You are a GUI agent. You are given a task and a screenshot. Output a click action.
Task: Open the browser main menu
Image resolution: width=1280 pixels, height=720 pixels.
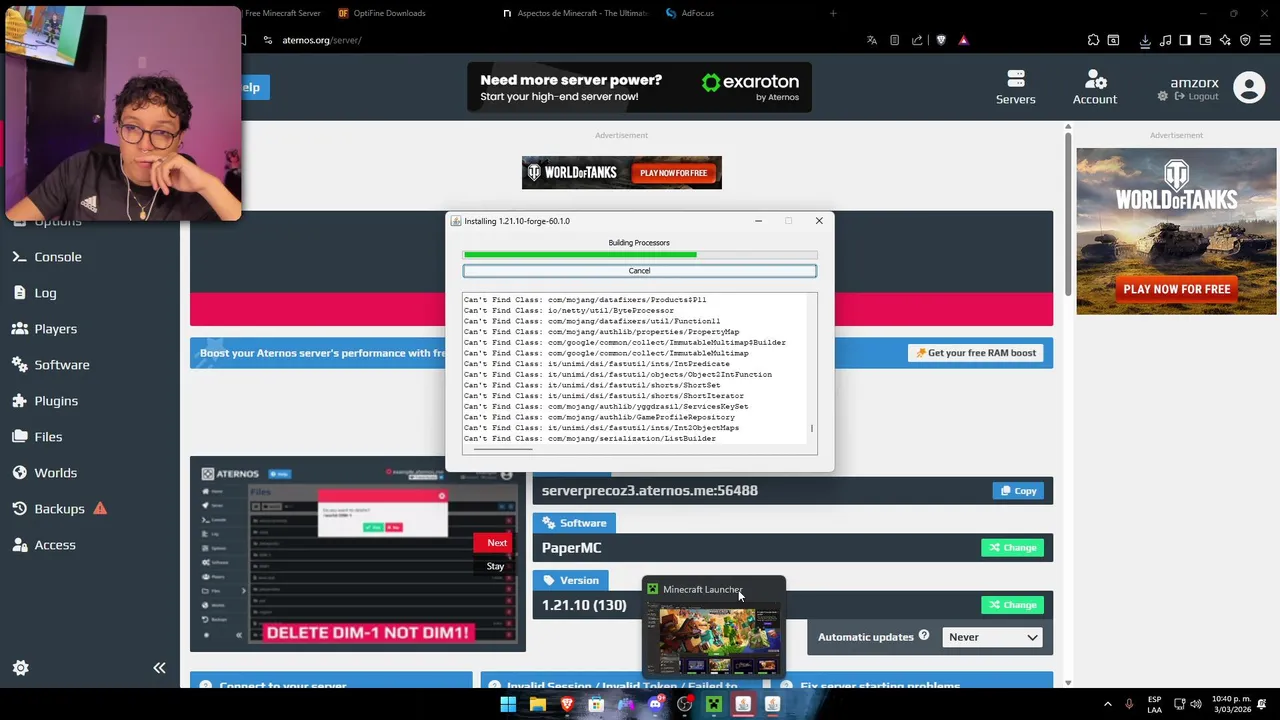[x=1266, y=40]
